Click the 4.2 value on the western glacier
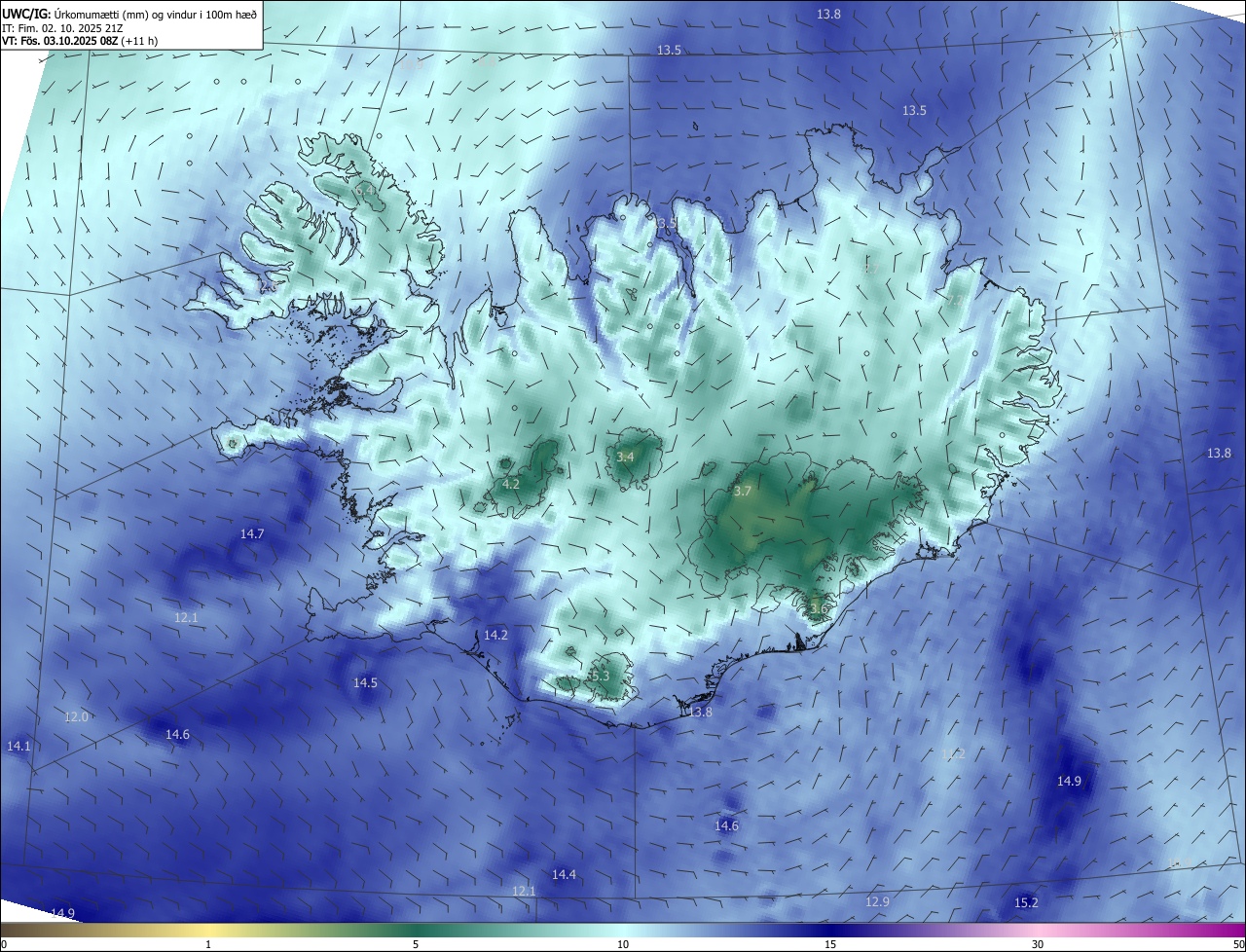1246x952 pixels. pyautogui.click(x=511, y=485)
